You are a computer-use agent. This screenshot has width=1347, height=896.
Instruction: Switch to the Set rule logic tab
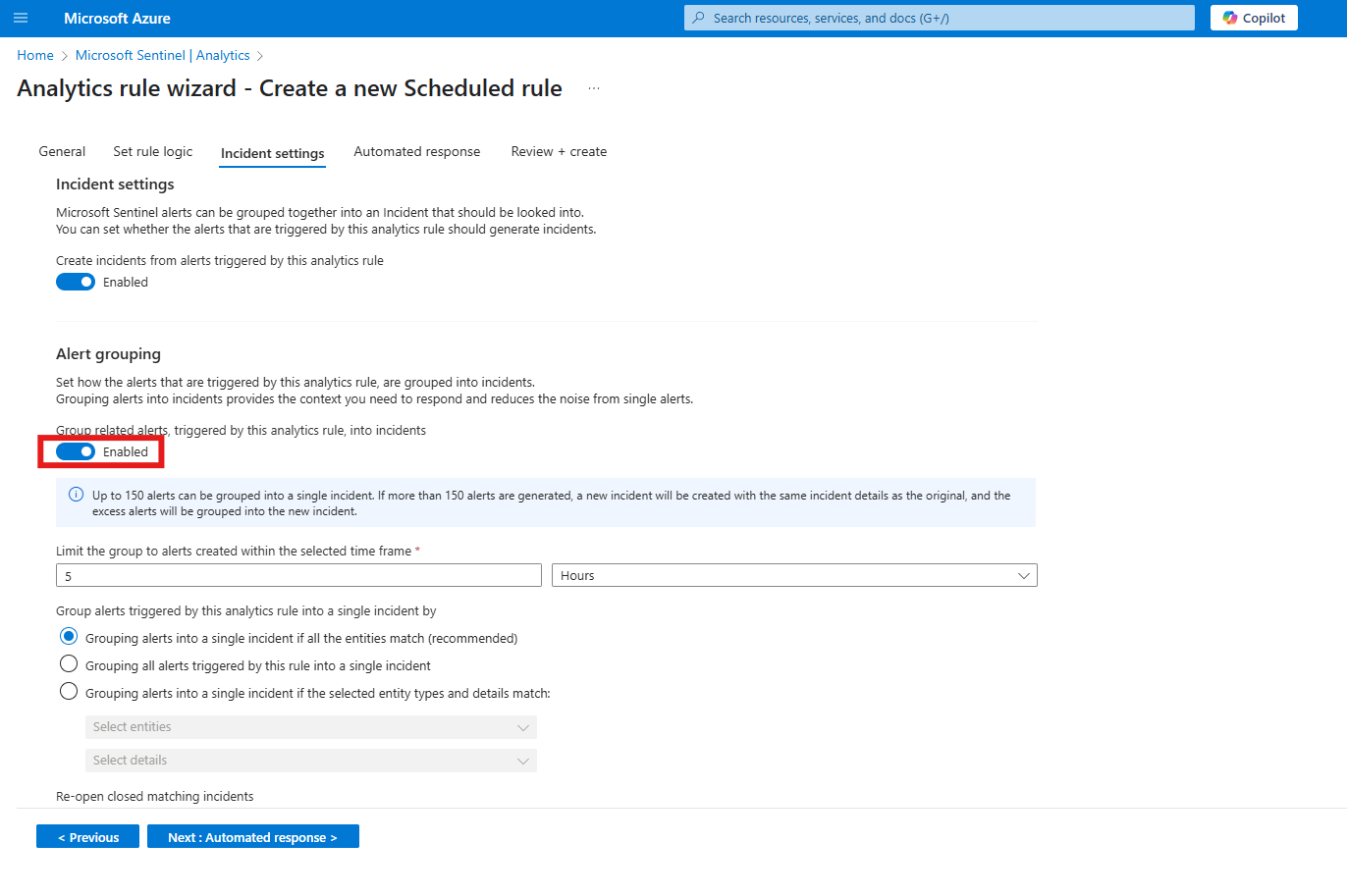point(153,151)
